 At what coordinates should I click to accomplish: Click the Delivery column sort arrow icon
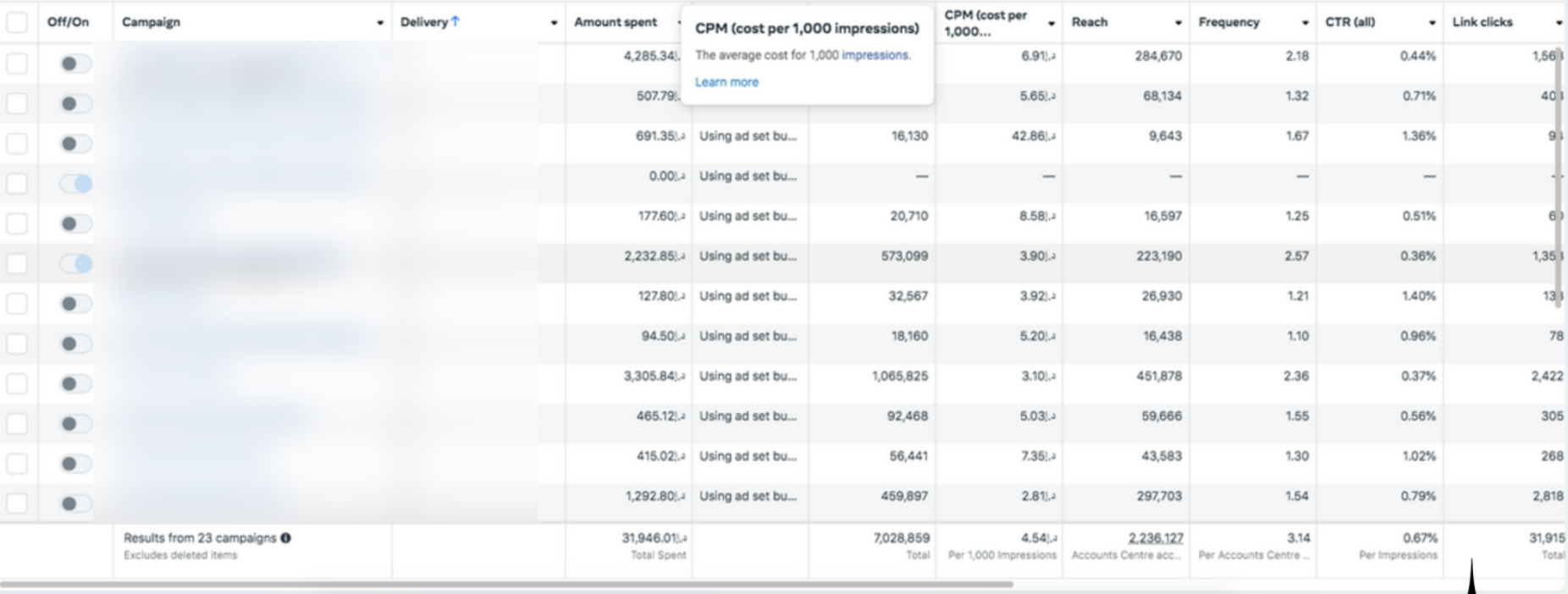[x=455, y=22]
